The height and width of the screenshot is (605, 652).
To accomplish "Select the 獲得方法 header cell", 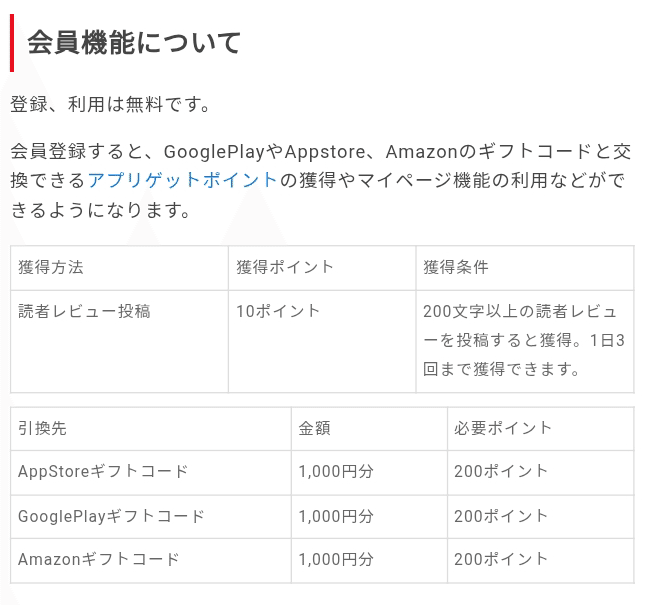I will point(51,267).
